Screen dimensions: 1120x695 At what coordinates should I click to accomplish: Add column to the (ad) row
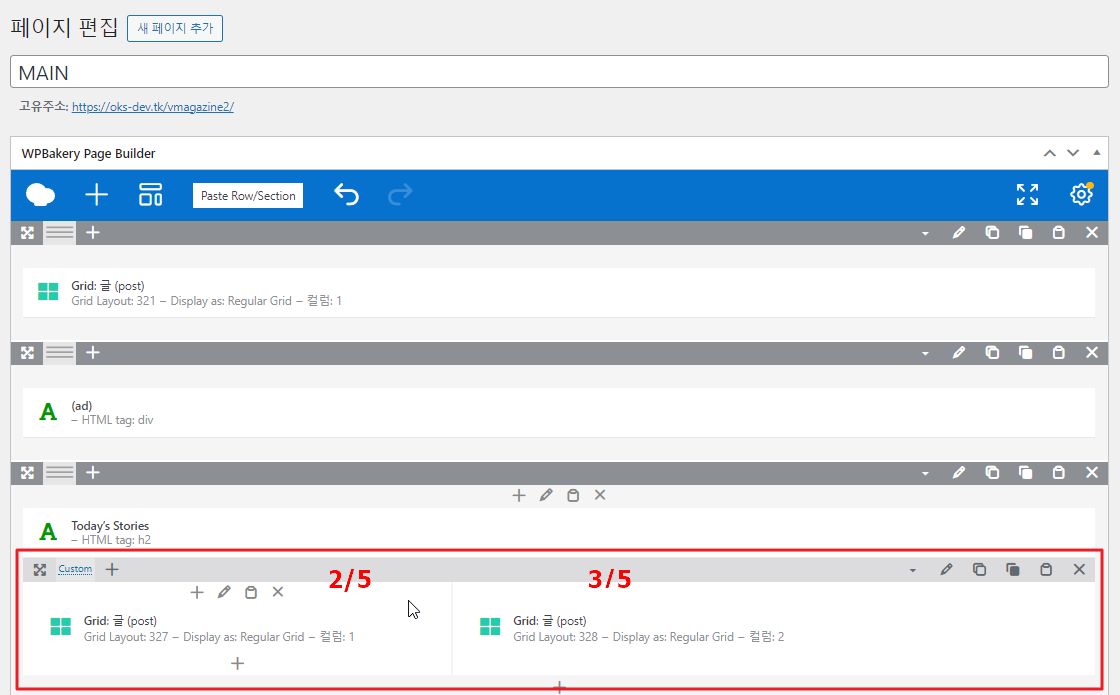click(93, 353)
